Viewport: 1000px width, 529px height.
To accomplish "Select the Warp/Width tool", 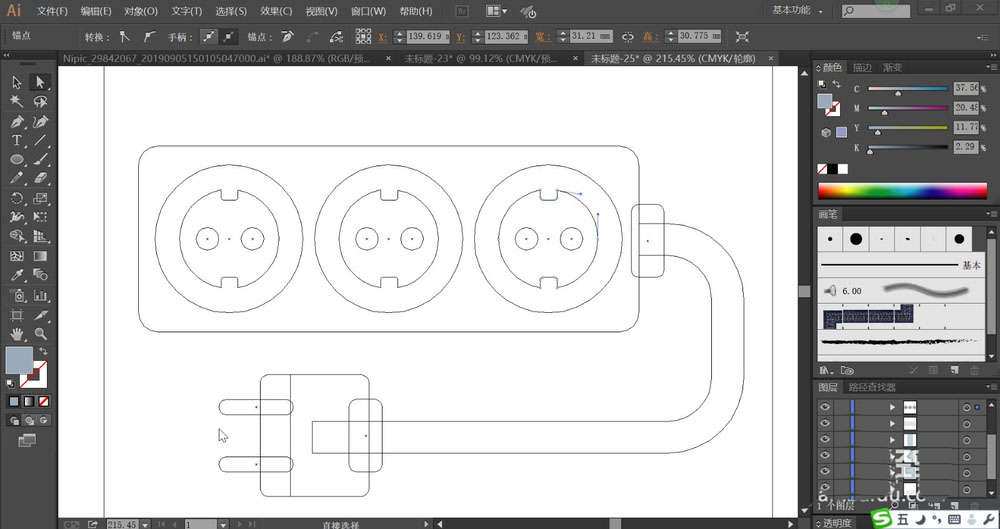I will [x=17, y=218].
